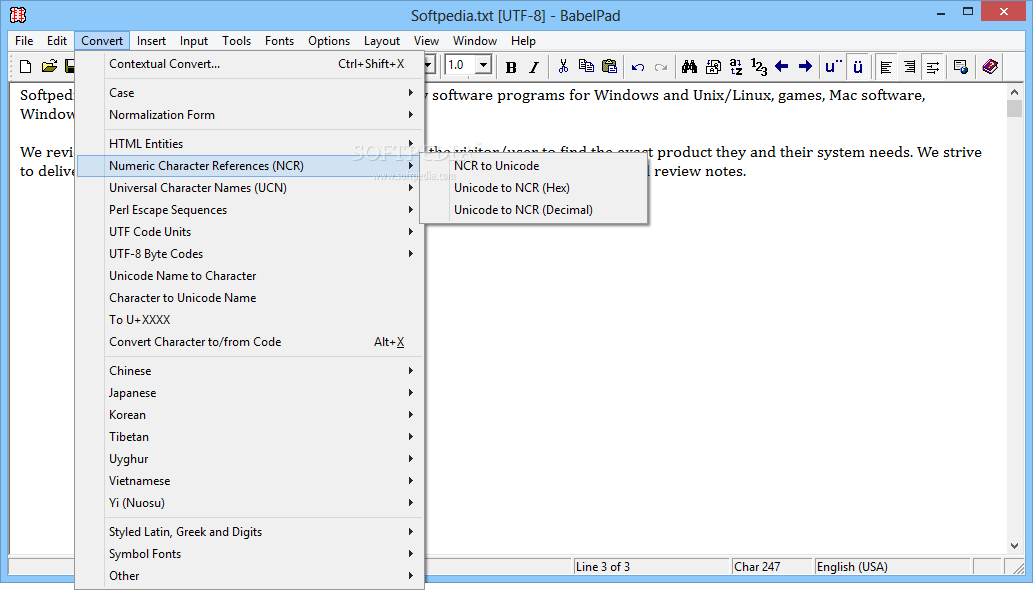Toggle left-to-right alignment icon

pos(886,67)
